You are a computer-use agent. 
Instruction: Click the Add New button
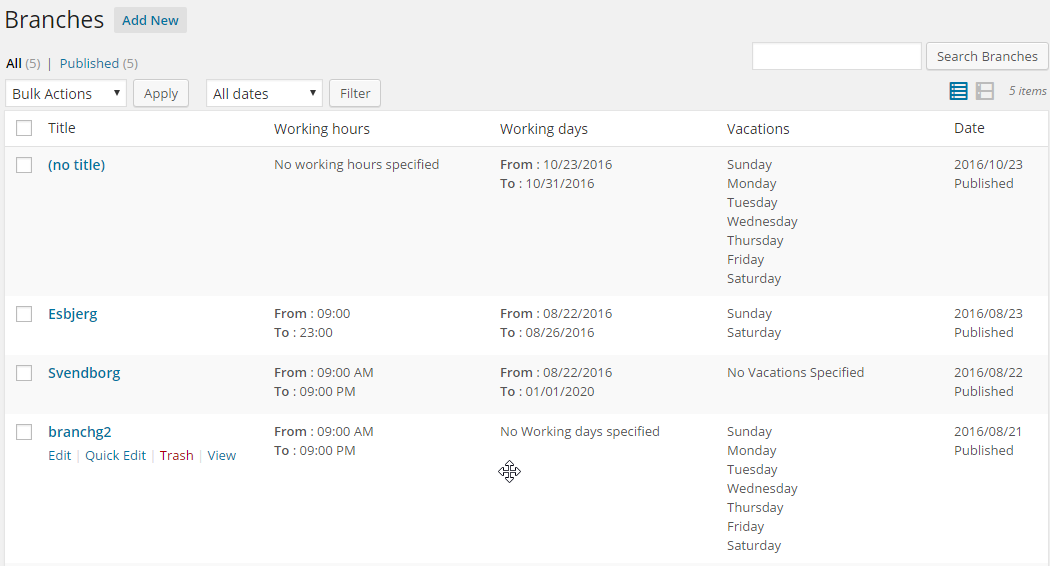tap(150, 20)
